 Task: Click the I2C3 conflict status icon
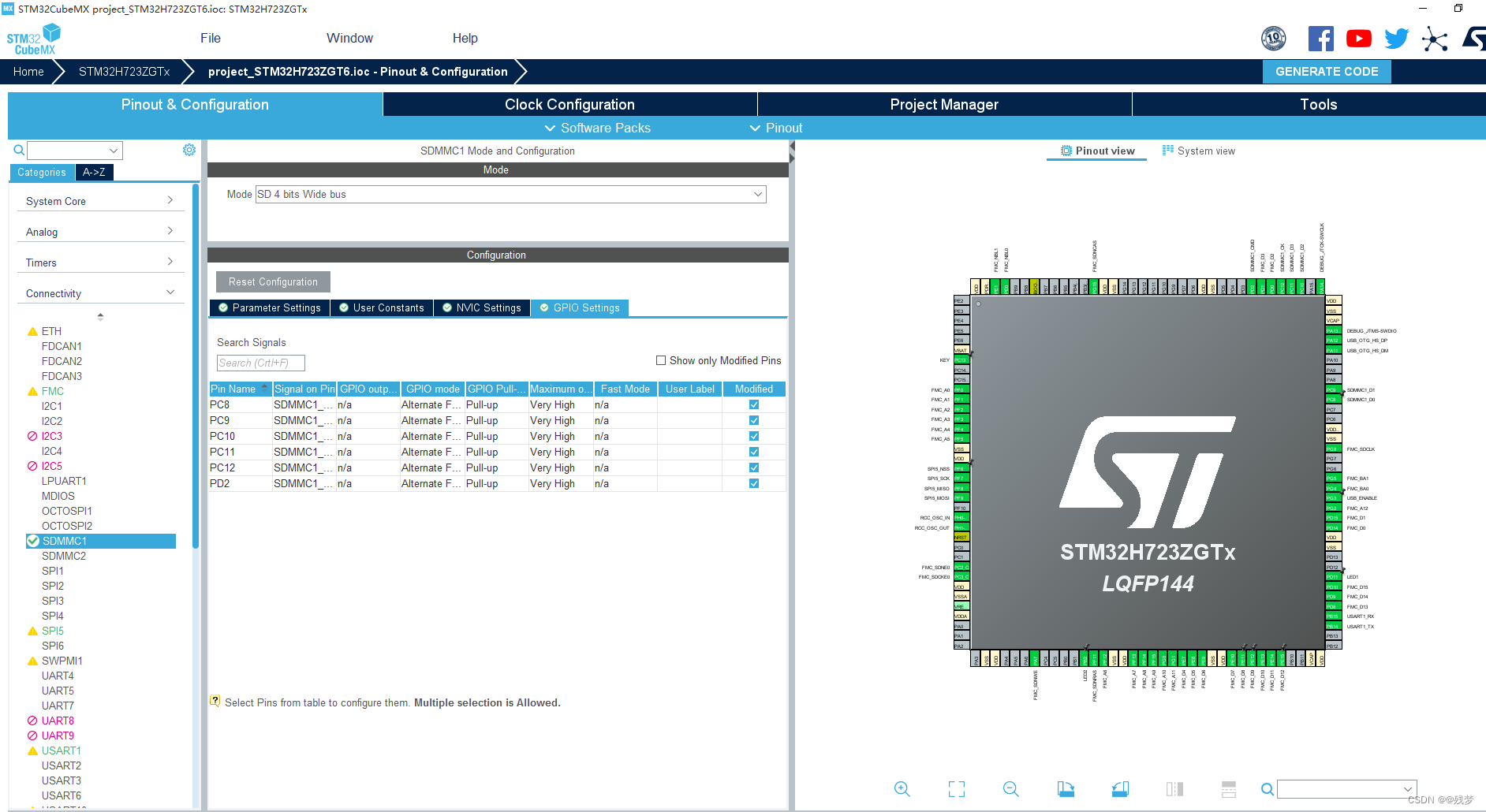pos(32,436)
